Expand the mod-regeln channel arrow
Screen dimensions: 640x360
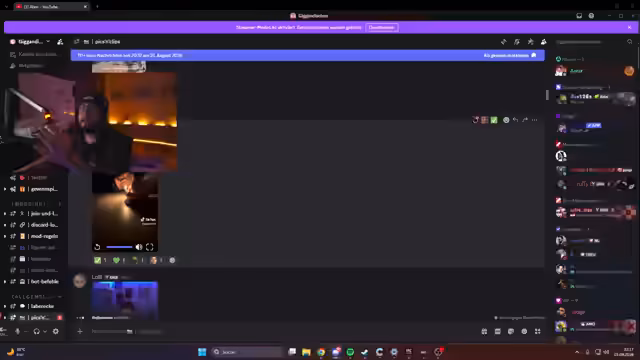pos(5,236)
